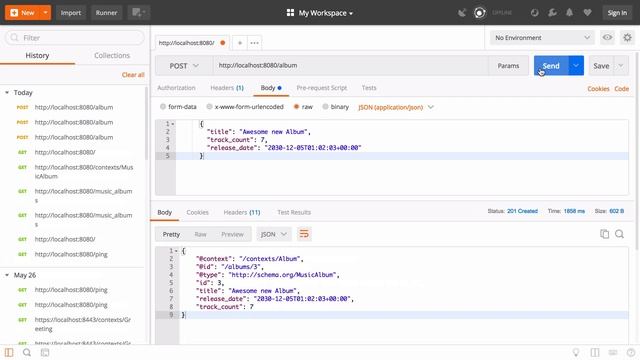Image resolution: width=640 pixels, height=360 pixels.
Task: Open the request Body tab
Action: click(x=271, y=88)
